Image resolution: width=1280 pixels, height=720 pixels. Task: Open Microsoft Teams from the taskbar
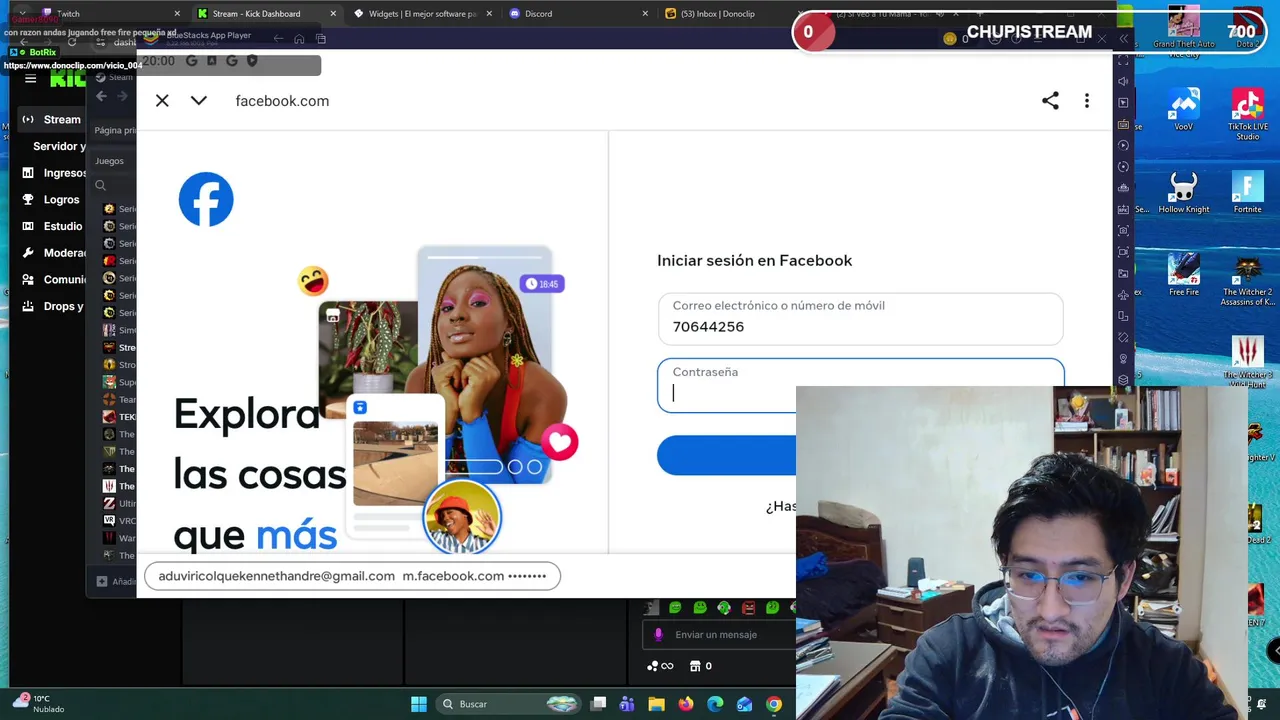click(627, 704)
